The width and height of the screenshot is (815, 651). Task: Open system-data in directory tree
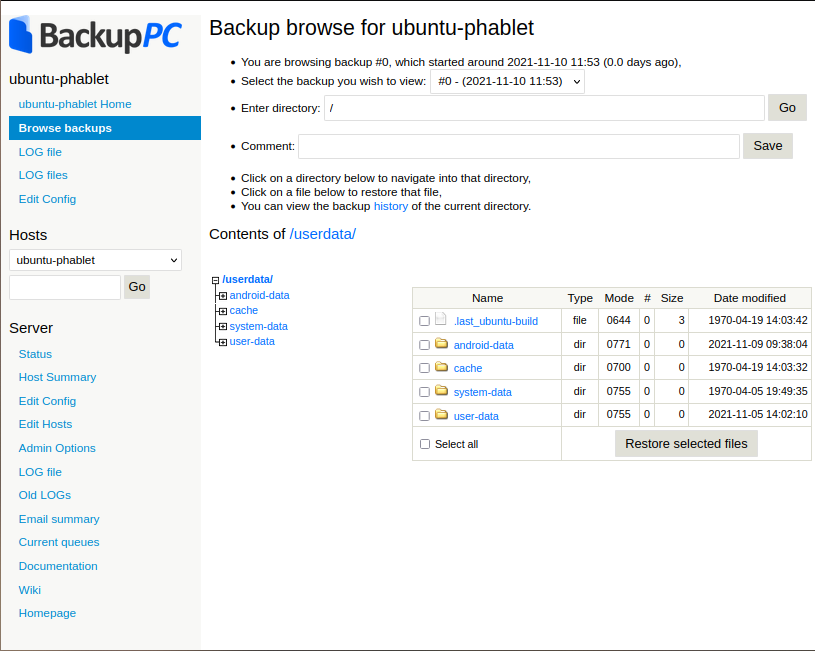tap(258, 327)
